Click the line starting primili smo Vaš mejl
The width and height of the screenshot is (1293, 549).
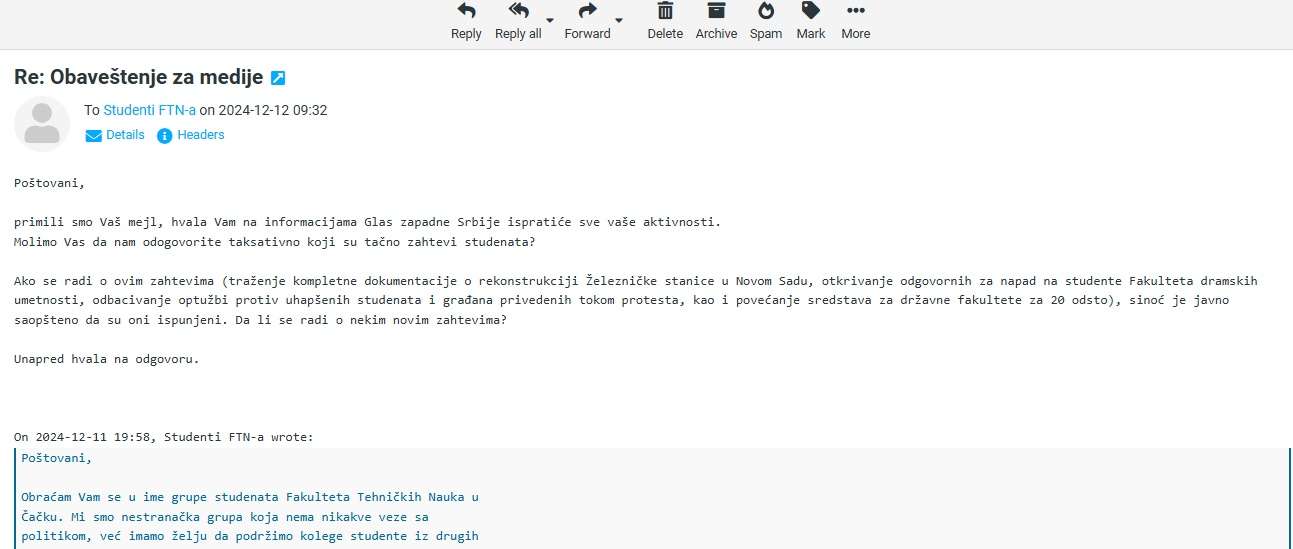click(367, 222)
